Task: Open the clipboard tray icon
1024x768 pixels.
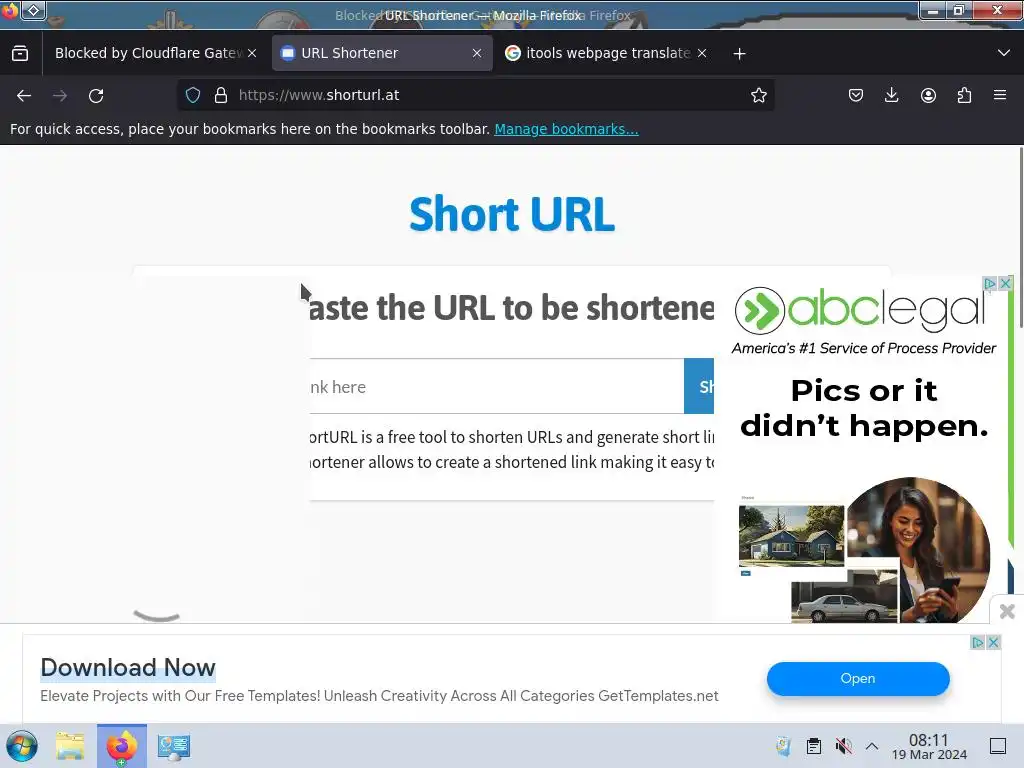Action: (814, 746)
